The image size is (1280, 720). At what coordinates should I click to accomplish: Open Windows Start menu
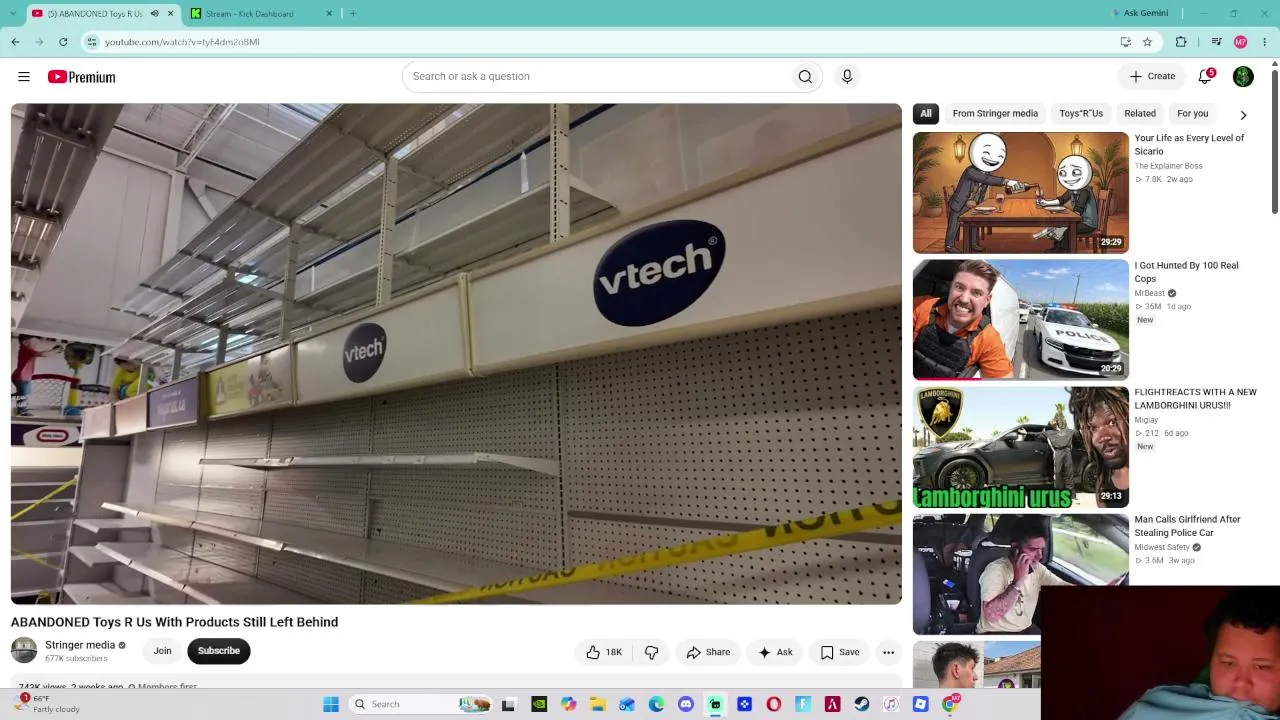click(331, 704)
